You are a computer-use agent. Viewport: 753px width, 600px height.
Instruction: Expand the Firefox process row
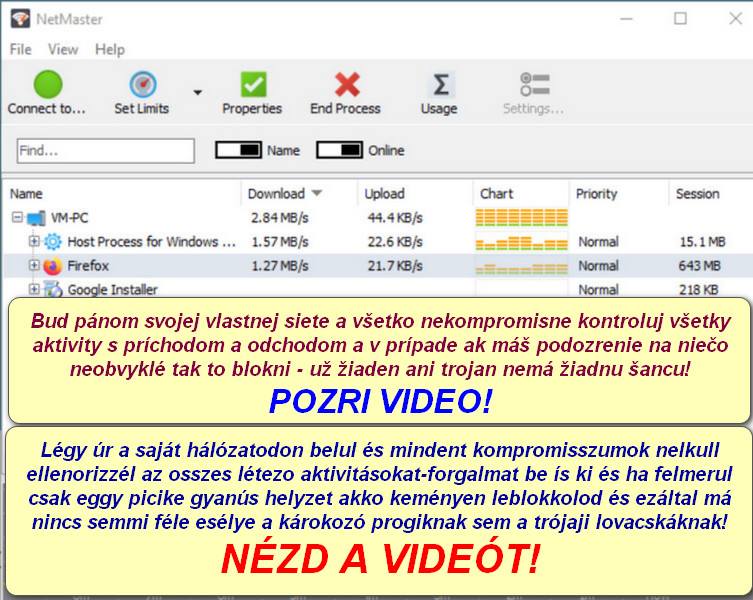[34, 265]
